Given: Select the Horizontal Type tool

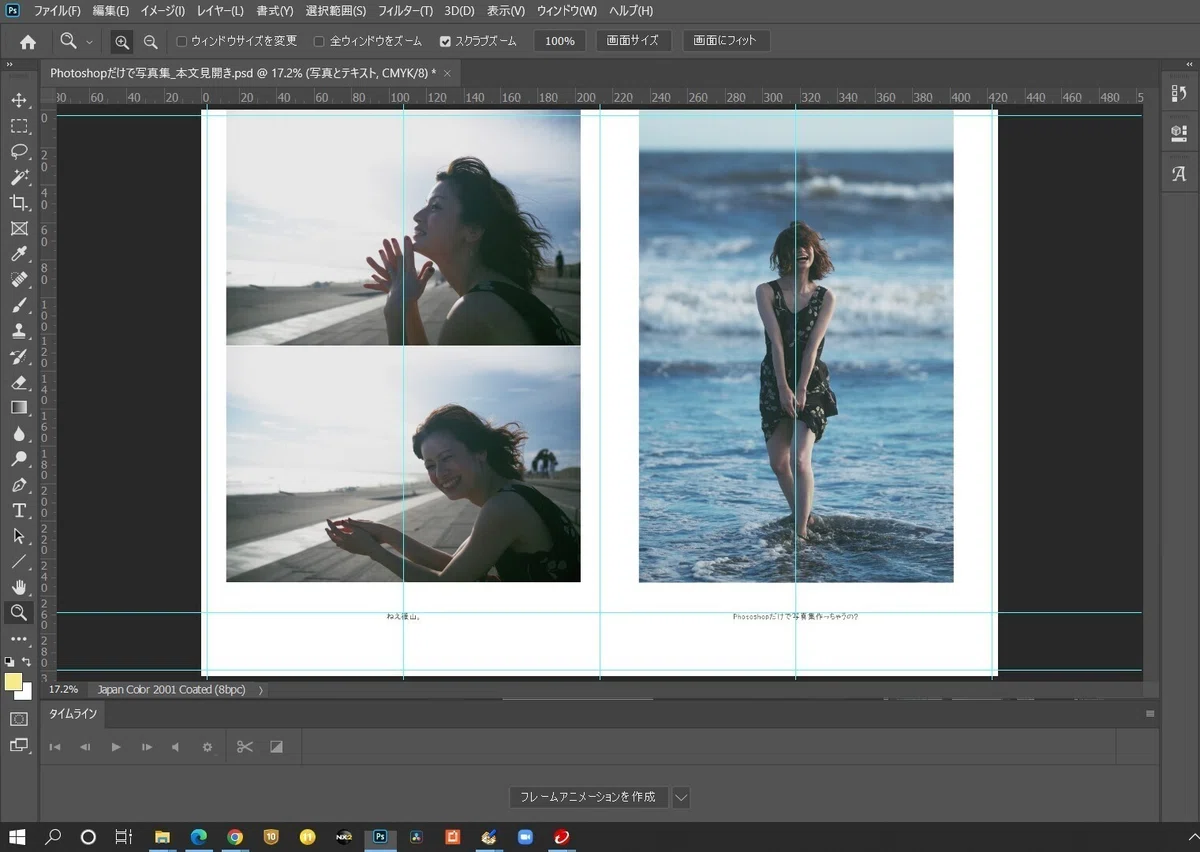Looking at the screenshot, I should tap(19, 511).
